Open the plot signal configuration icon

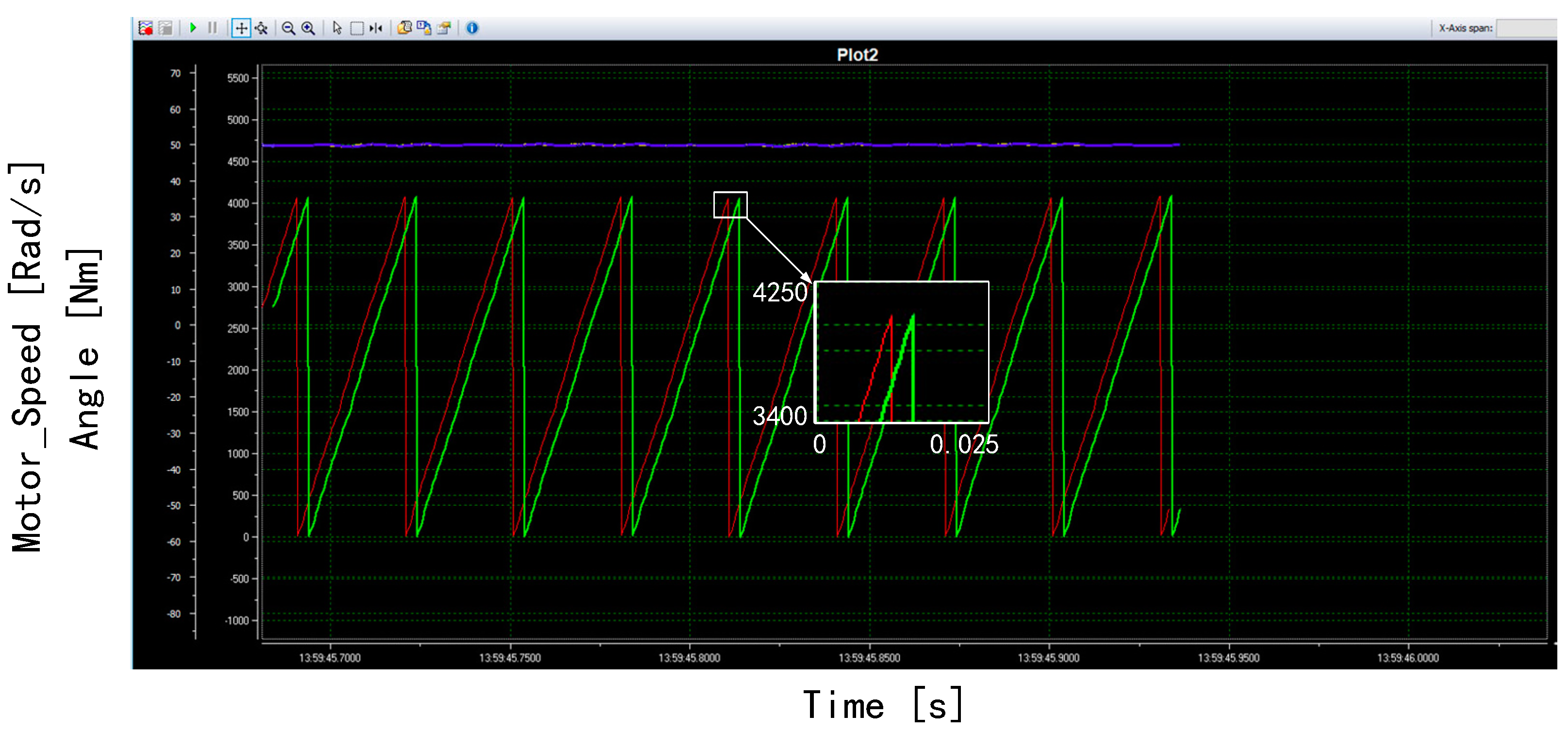(147, 28)
